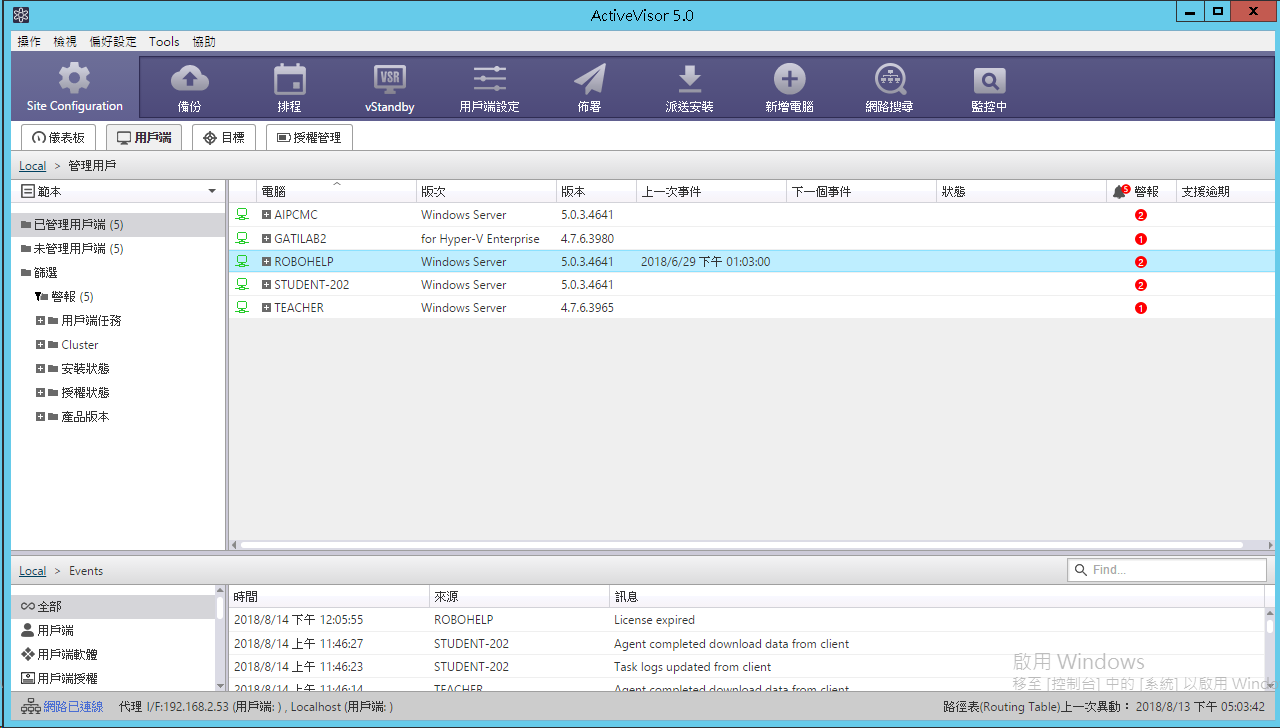Open the 網路搜尋 network search icon

point(889,79)
